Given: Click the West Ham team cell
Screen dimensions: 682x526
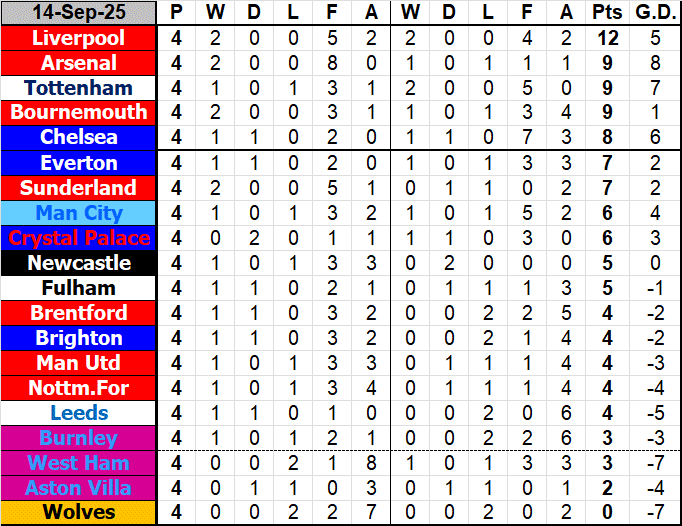Looking at the screenshot, I should point(79,463).
